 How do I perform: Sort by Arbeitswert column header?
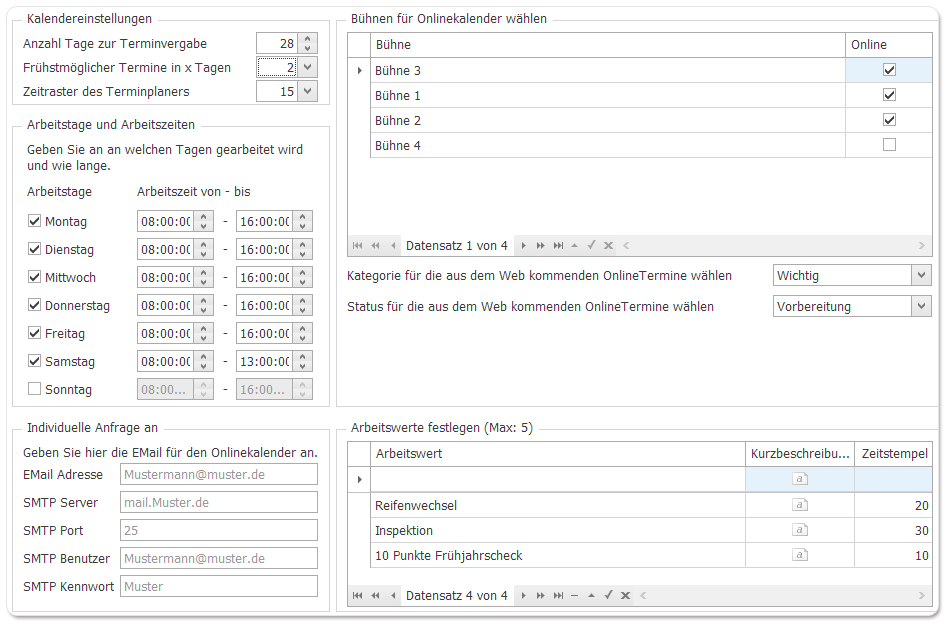[557, 454]
